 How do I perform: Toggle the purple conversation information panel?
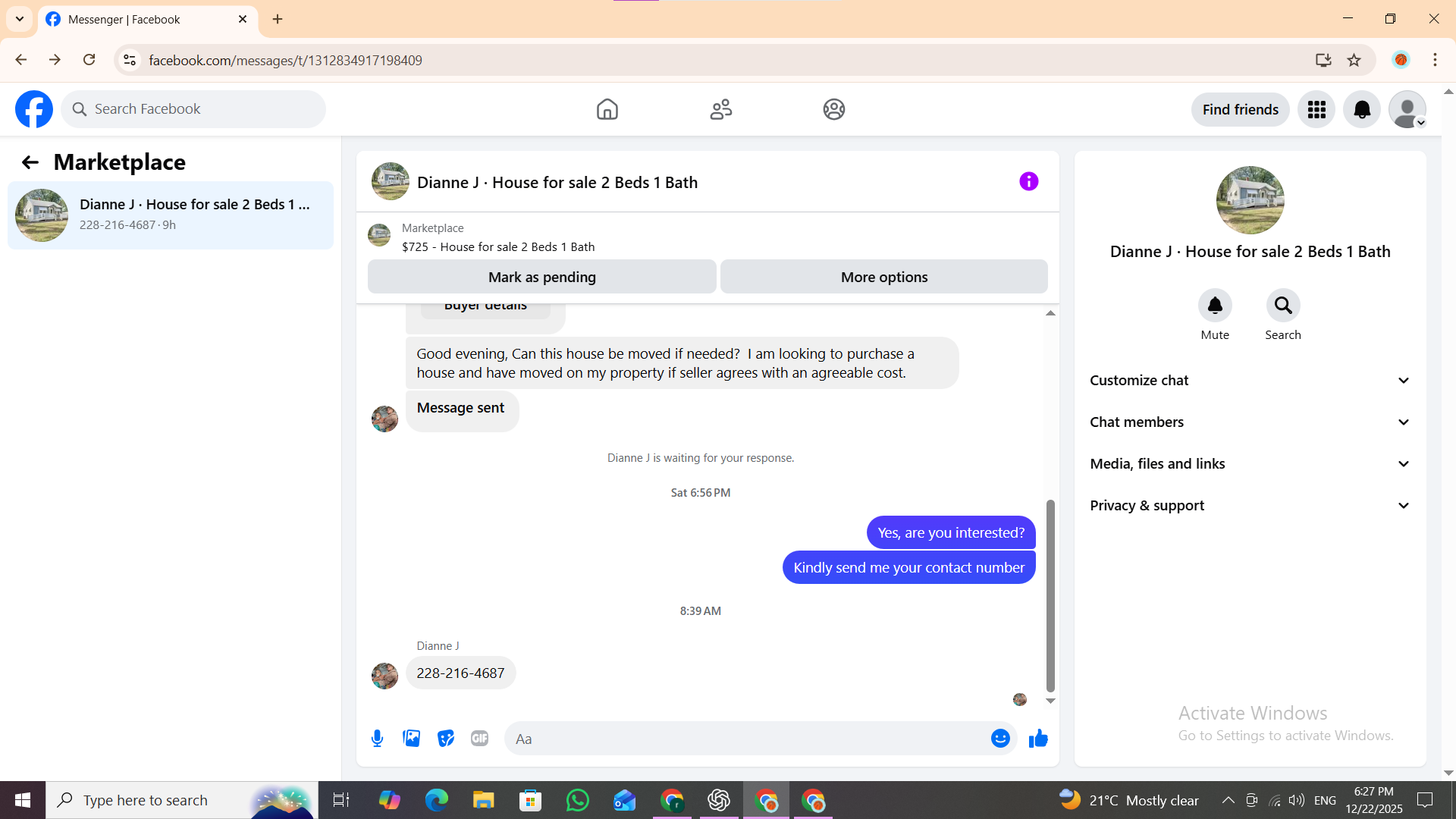1028,181
